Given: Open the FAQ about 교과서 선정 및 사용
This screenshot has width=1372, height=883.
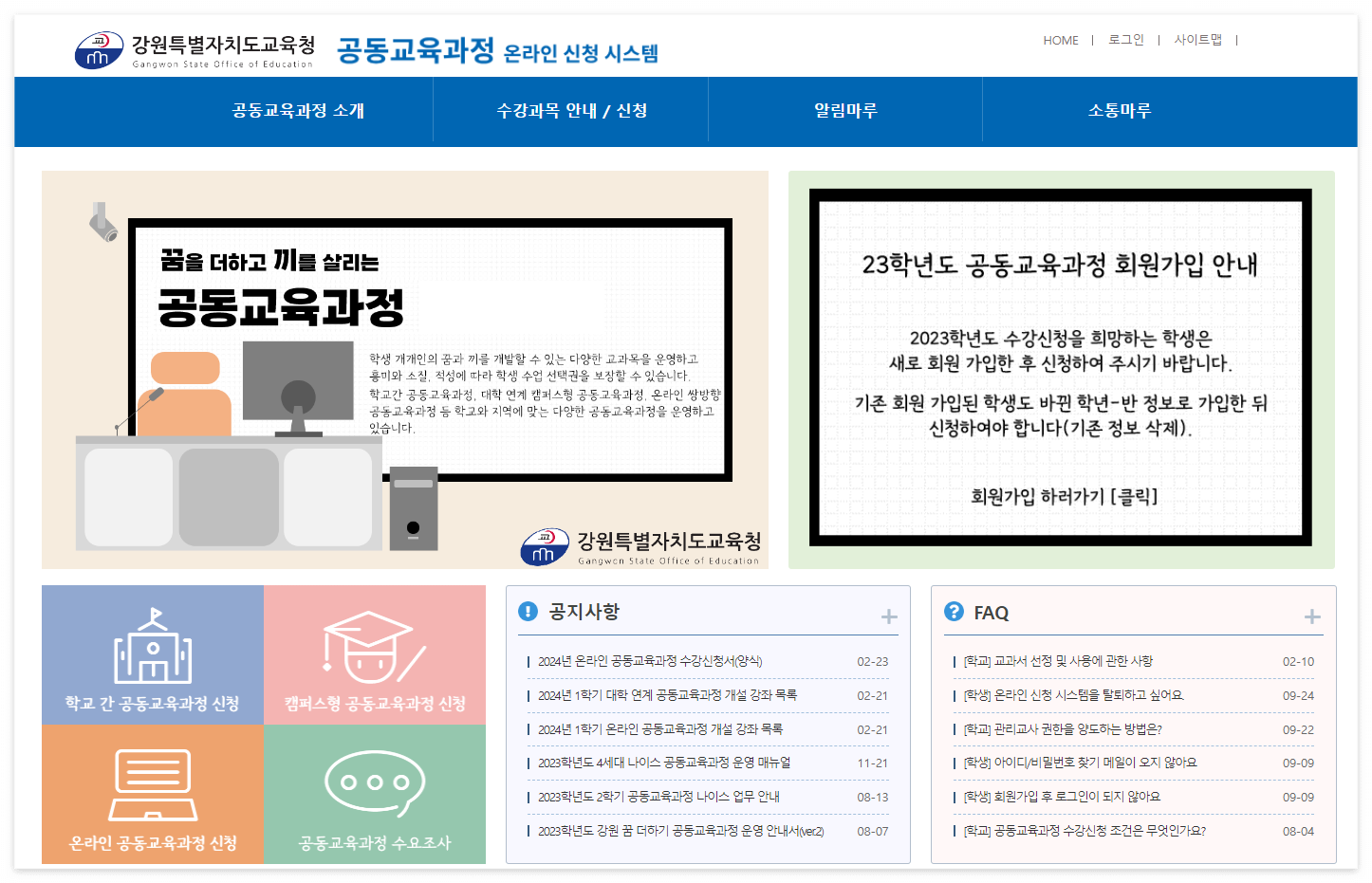Looking at the screenshot, I should [x=1056, y=661].
